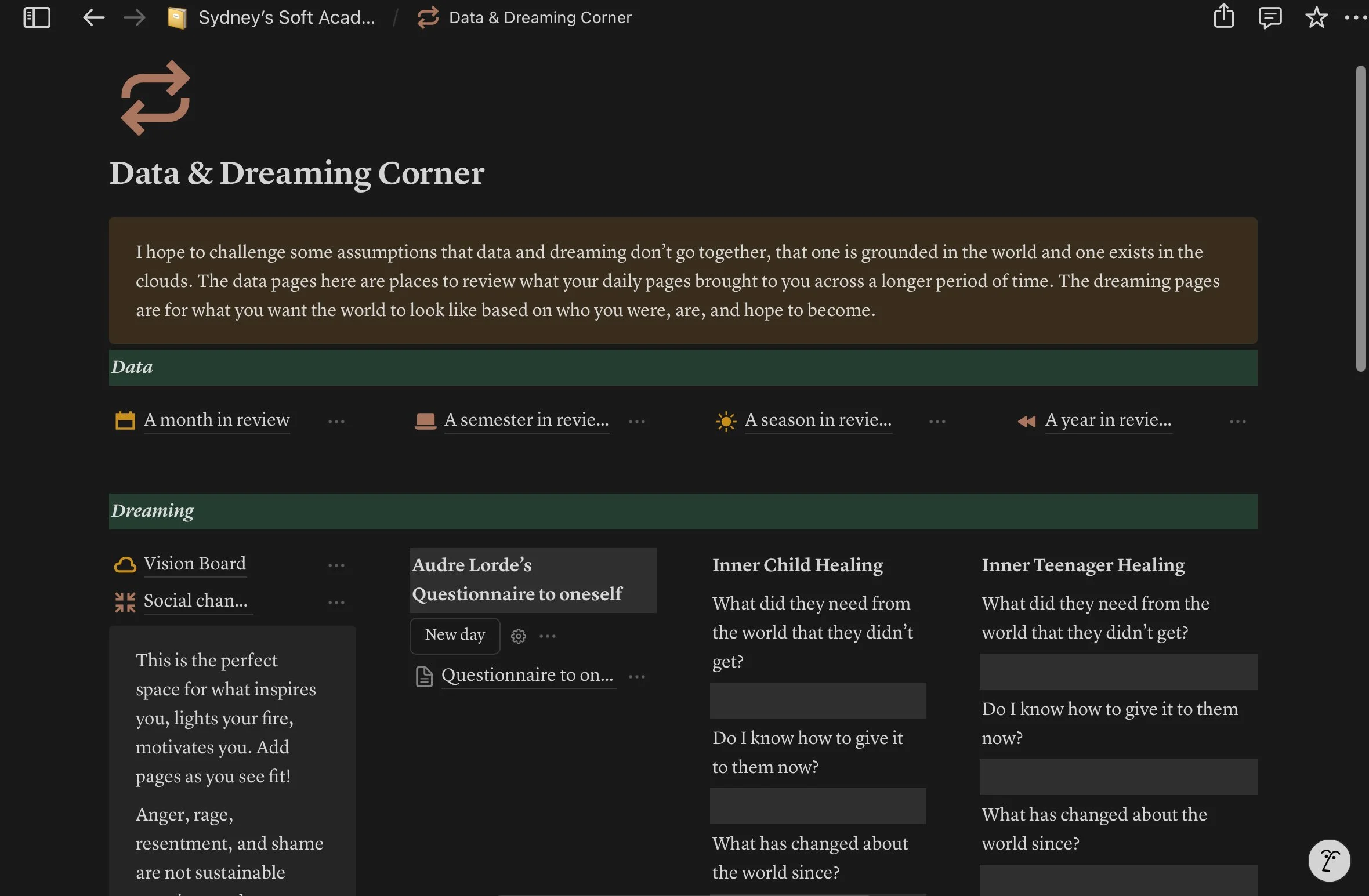Click Data & Dreaming Corner breadcrumb
1369x896 pixels.
click(x=539, y=17)
